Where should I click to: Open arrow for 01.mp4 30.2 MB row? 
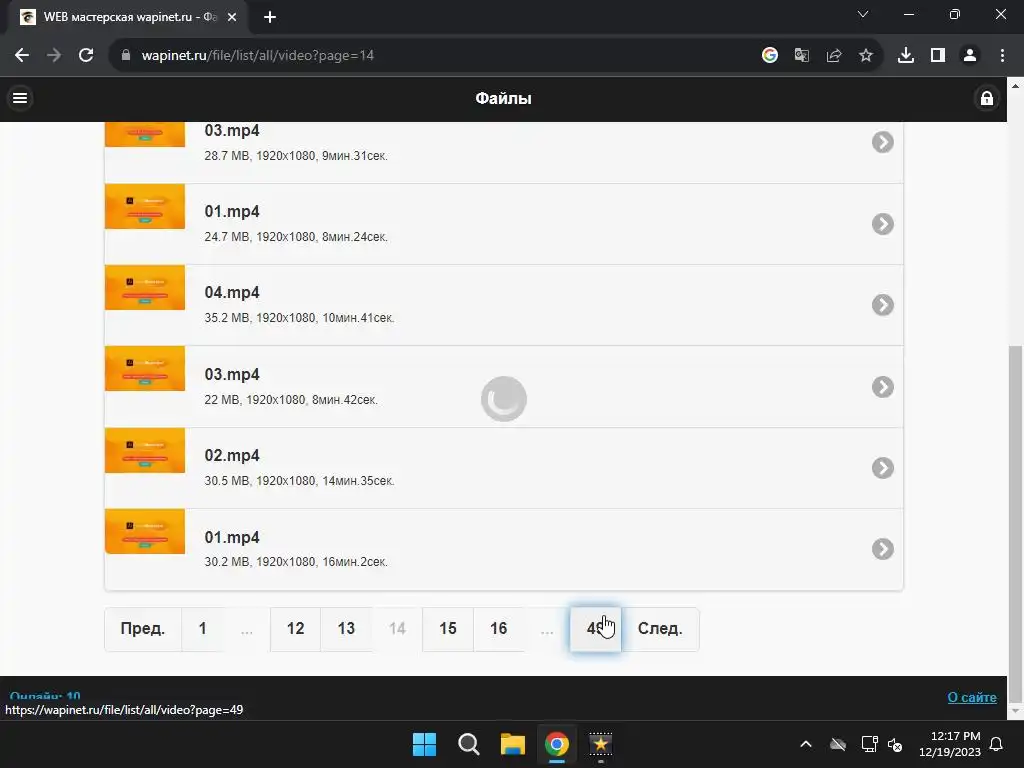pyautogui.click(x=882, y=549)
